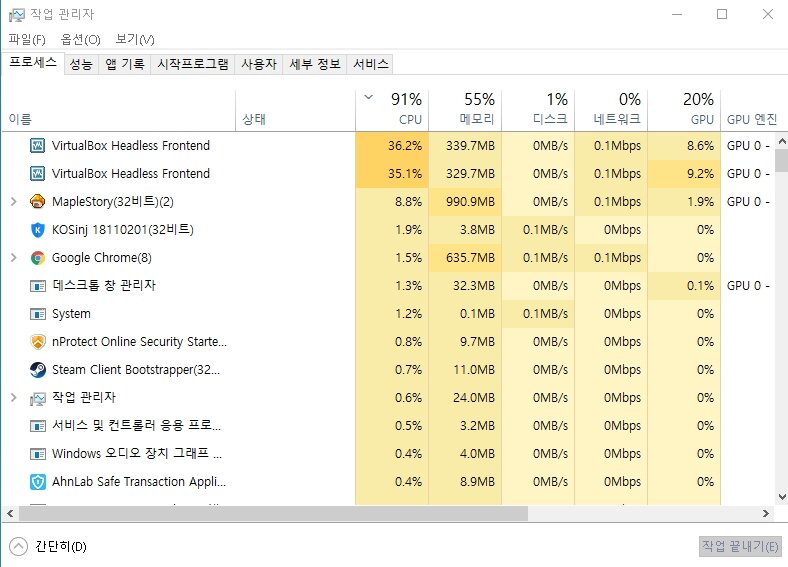Click the vertical scrollbar down arrow
788x567 pixels.
click(x=782, y=497)
